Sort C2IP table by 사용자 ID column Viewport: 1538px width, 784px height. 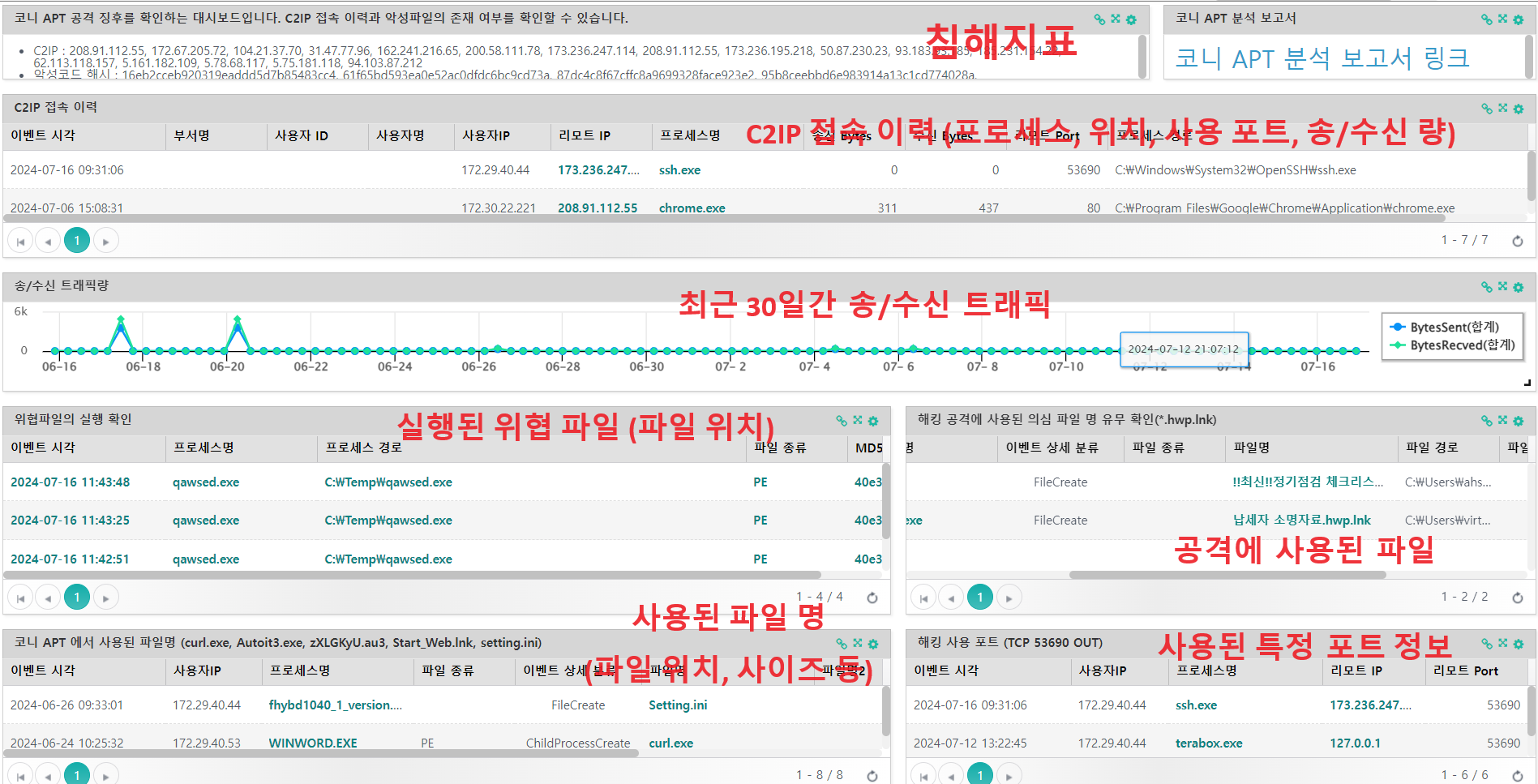coord(317,135)
